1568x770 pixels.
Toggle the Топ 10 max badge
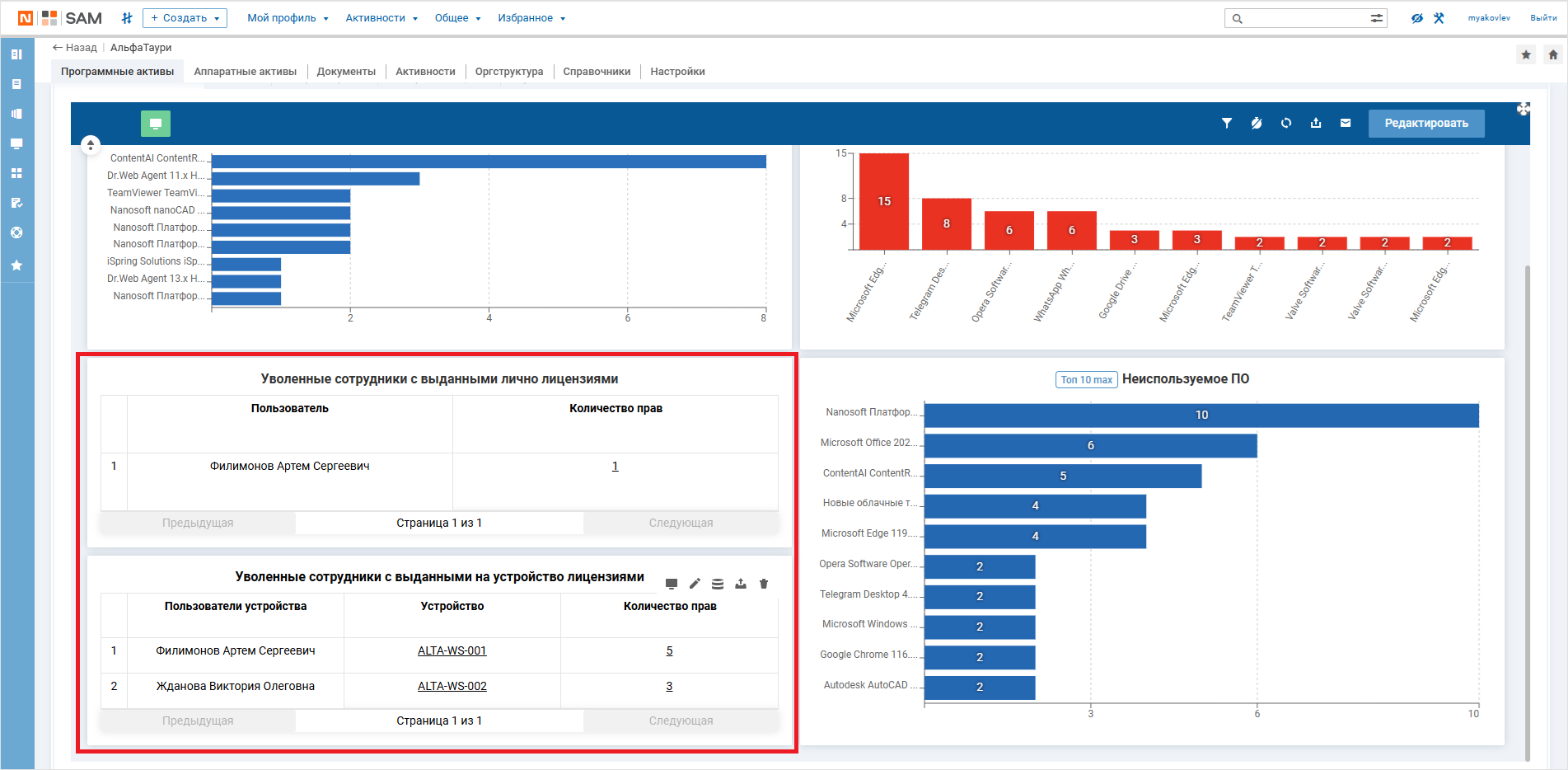coord(1087,379)
